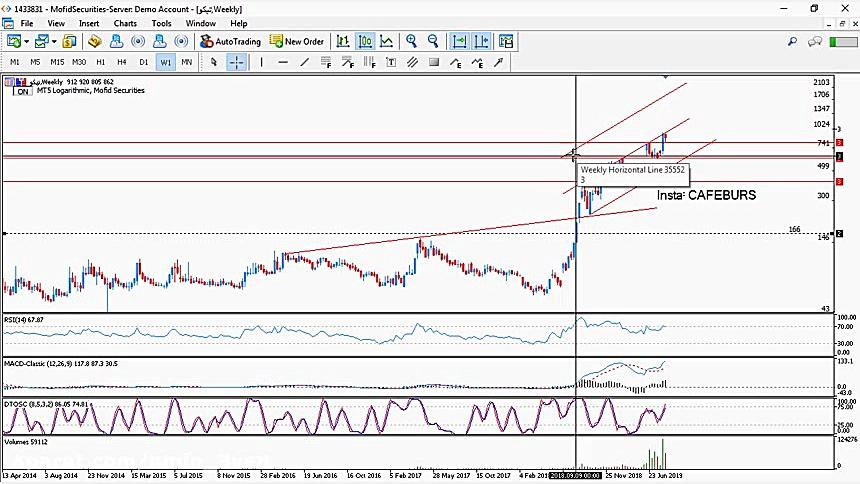Click the RSI(14) 67.87 indicator label

pyautogui.click(x=24, y=319)
